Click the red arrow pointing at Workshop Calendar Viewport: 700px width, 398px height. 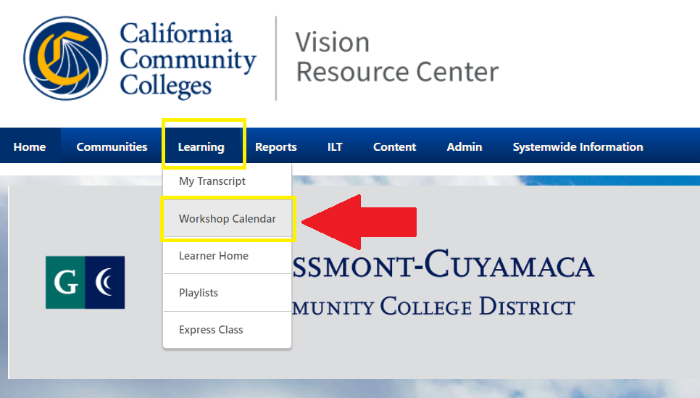point(359,222)
